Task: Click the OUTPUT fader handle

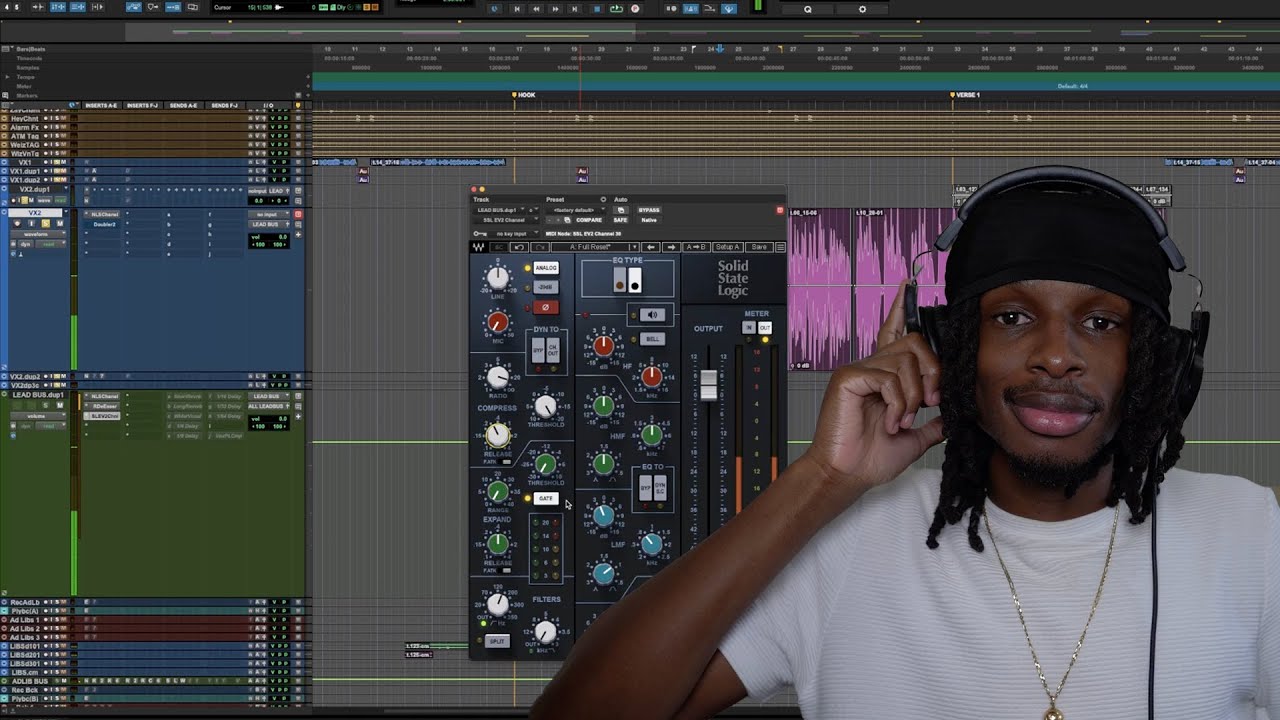Action: click(x=709, y=386)
